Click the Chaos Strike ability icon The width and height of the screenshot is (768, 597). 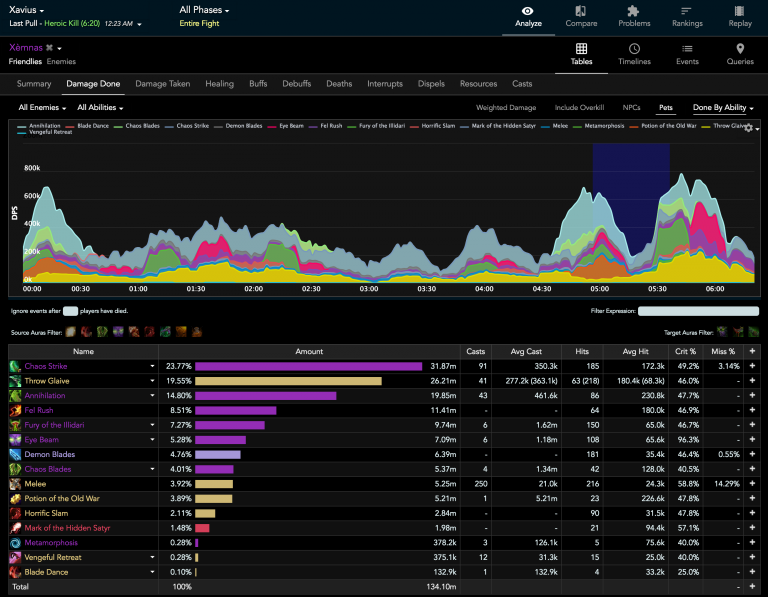[x=16, y=367]
